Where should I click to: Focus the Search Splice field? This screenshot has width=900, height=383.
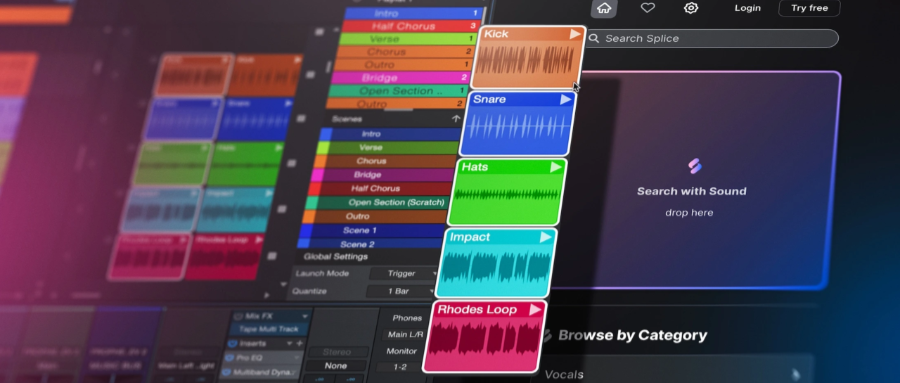pos(712,38)
